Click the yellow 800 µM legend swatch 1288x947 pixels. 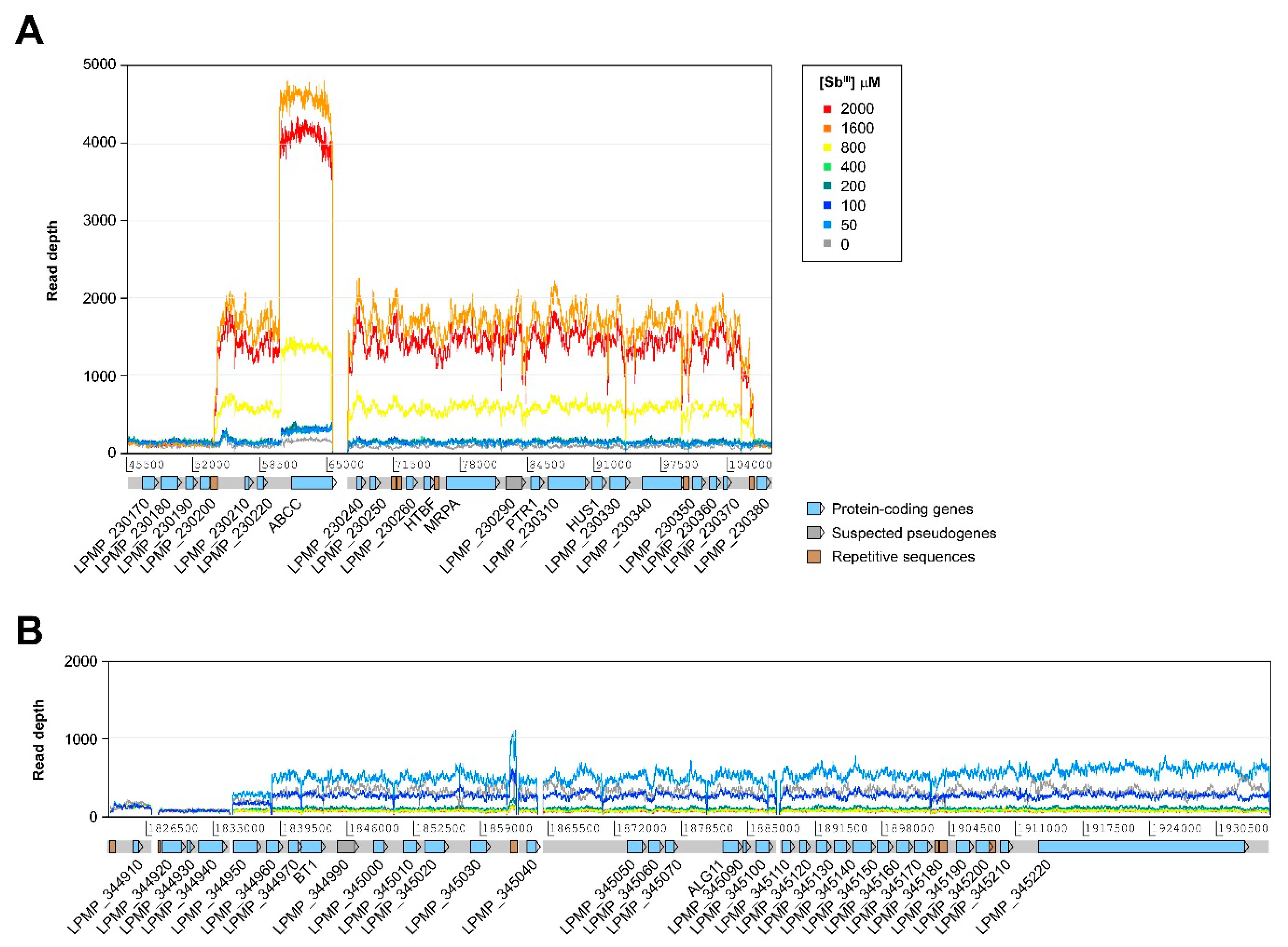(x=827, y=148)
